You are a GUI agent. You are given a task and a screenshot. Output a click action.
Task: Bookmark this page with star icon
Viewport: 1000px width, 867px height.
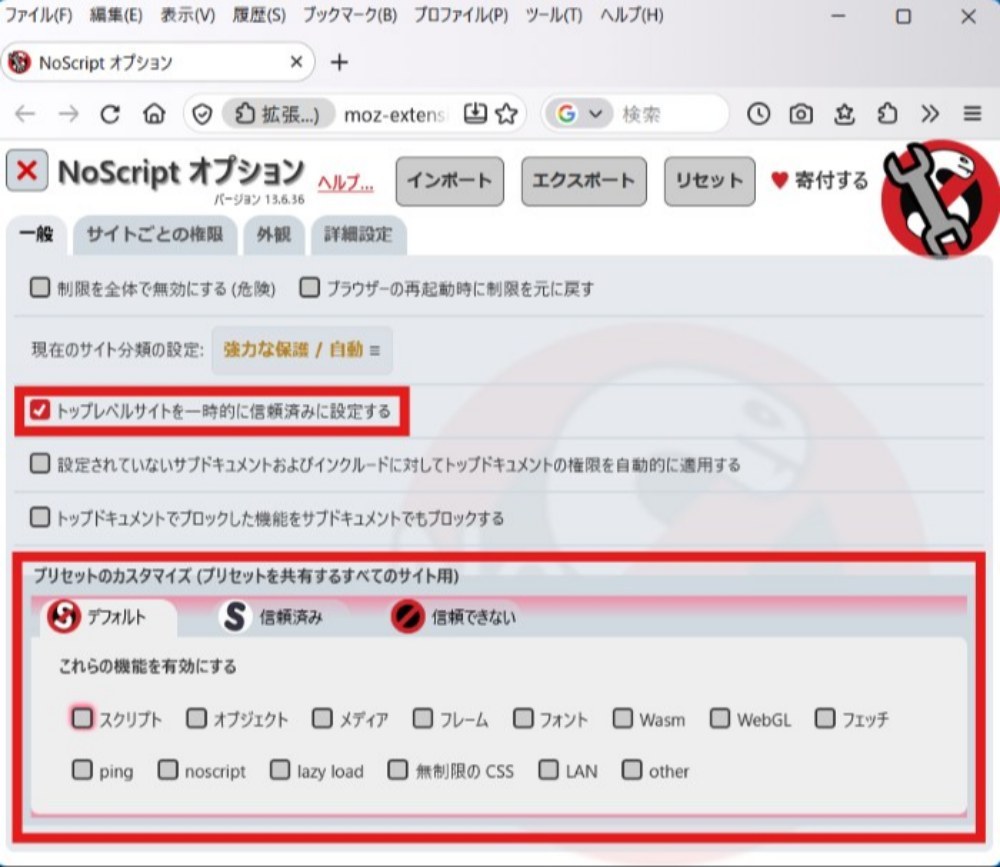(x=507, y=114)
